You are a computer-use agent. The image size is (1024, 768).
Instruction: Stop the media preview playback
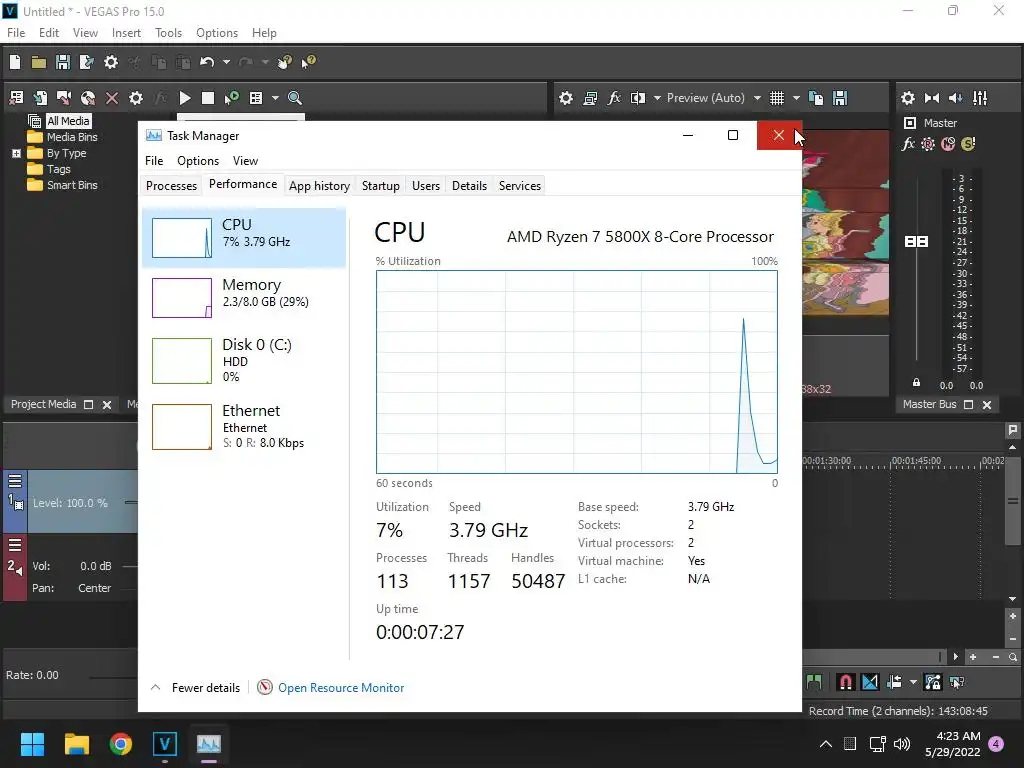pos(208,98)
